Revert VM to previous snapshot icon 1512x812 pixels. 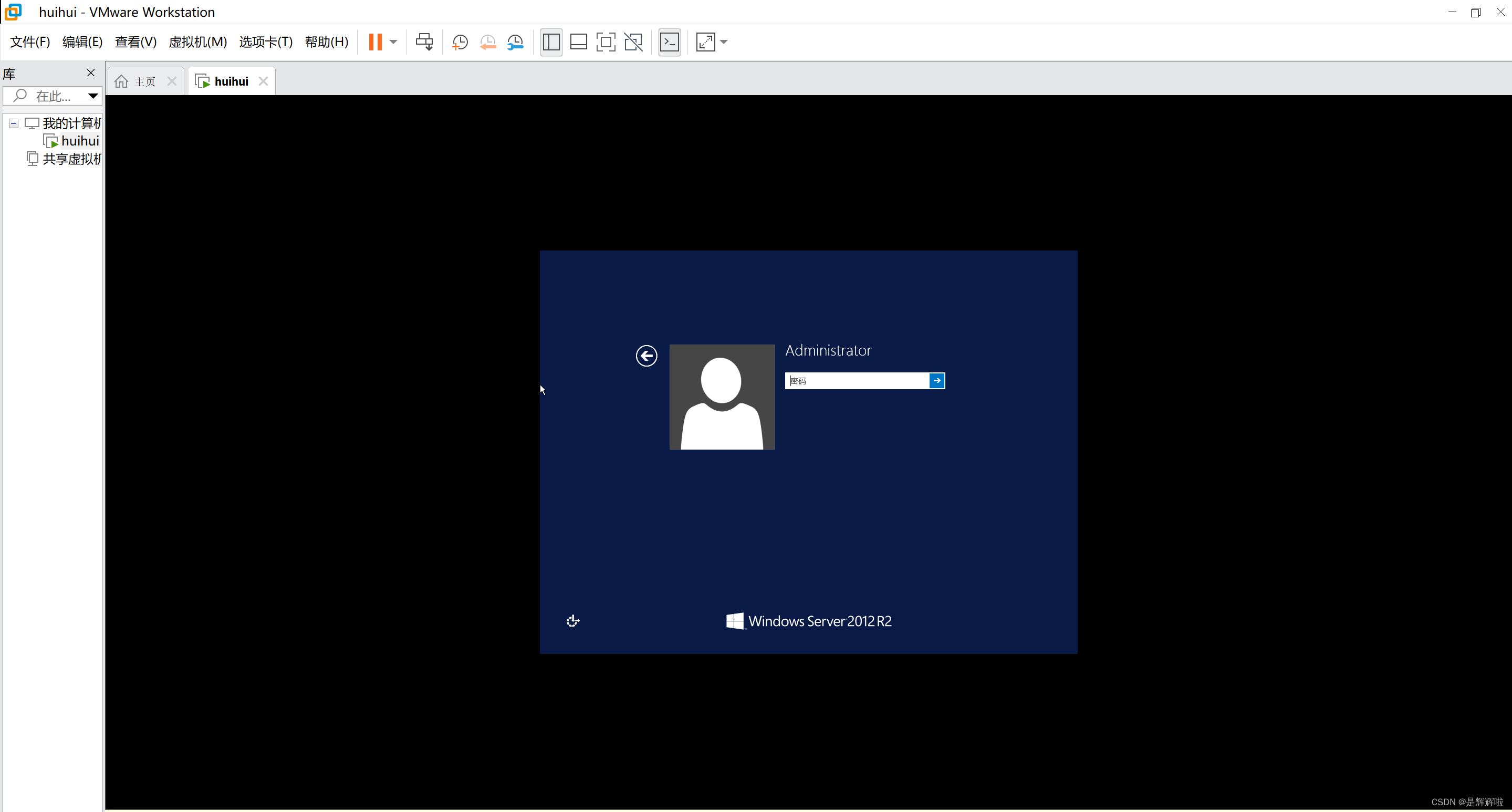pos(487,41)
